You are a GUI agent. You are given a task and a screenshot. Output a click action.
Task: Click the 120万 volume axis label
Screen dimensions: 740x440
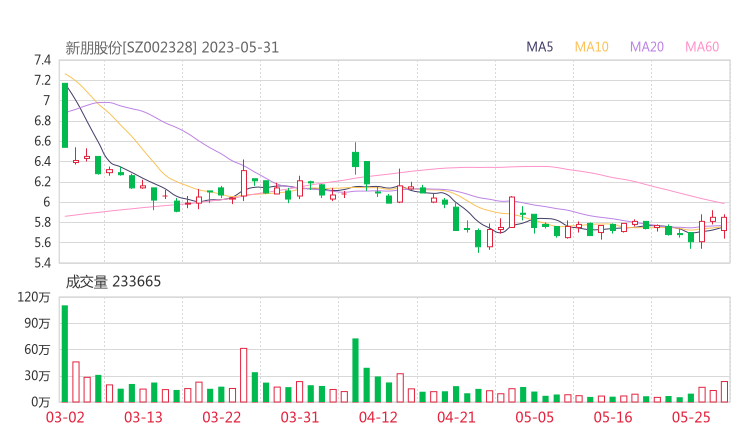[34, 297]
